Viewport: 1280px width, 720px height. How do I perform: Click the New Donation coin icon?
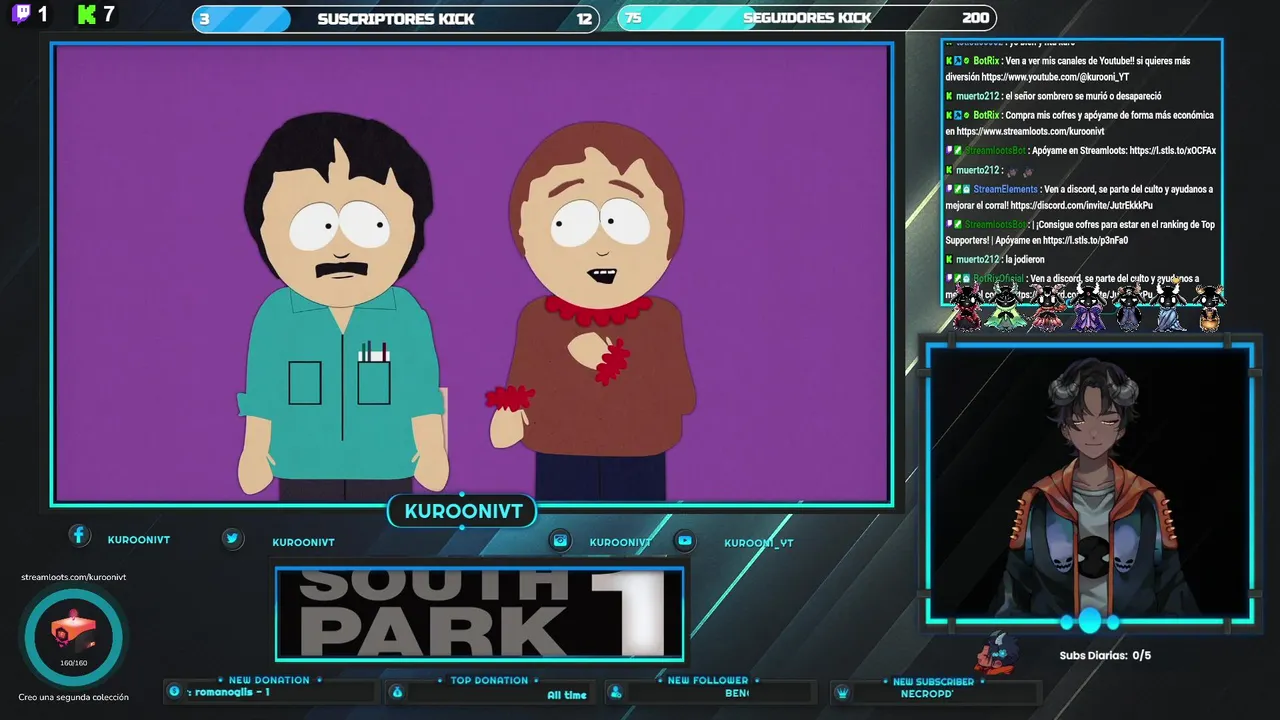coord(174,691)
